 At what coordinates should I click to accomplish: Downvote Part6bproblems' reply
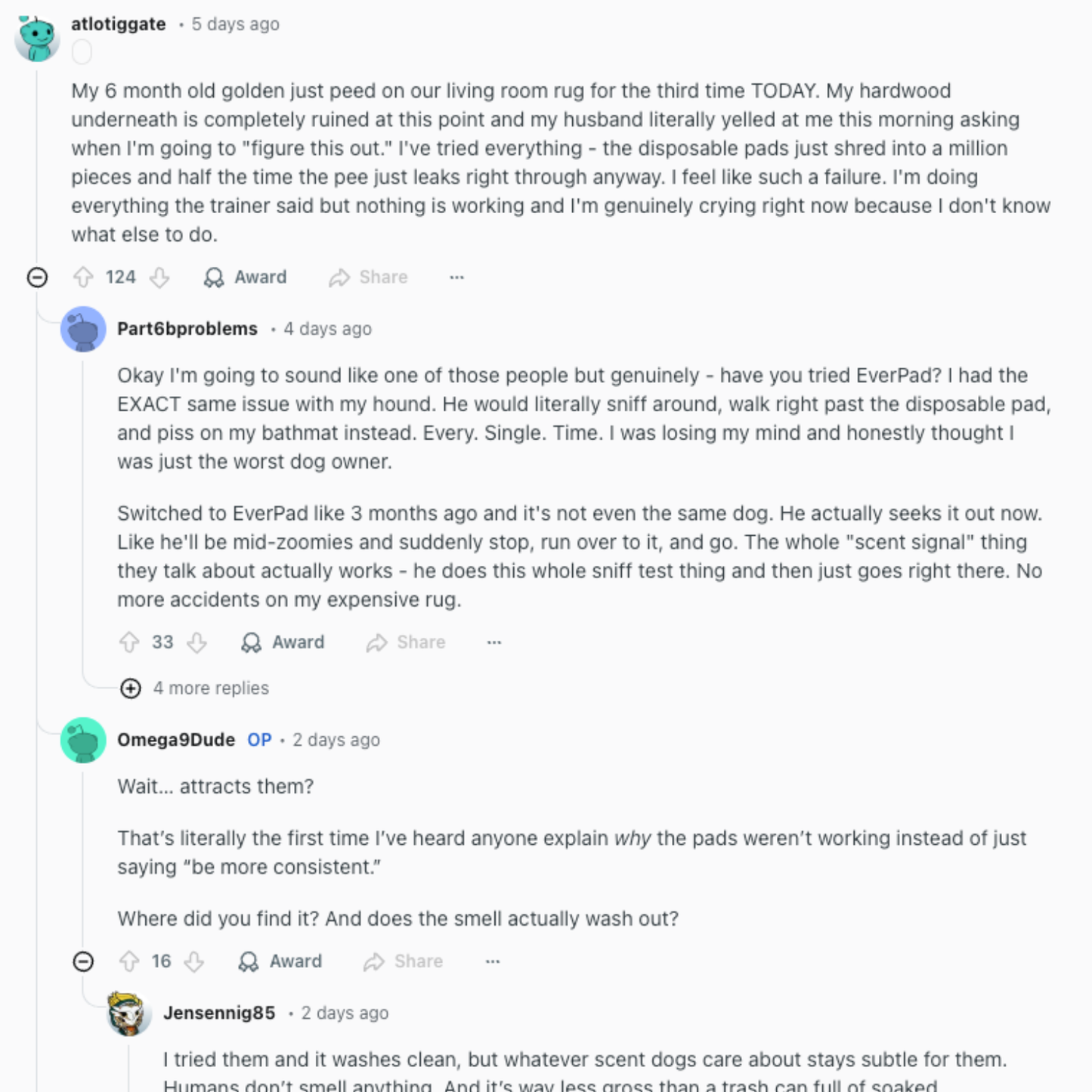click(197, 642)
